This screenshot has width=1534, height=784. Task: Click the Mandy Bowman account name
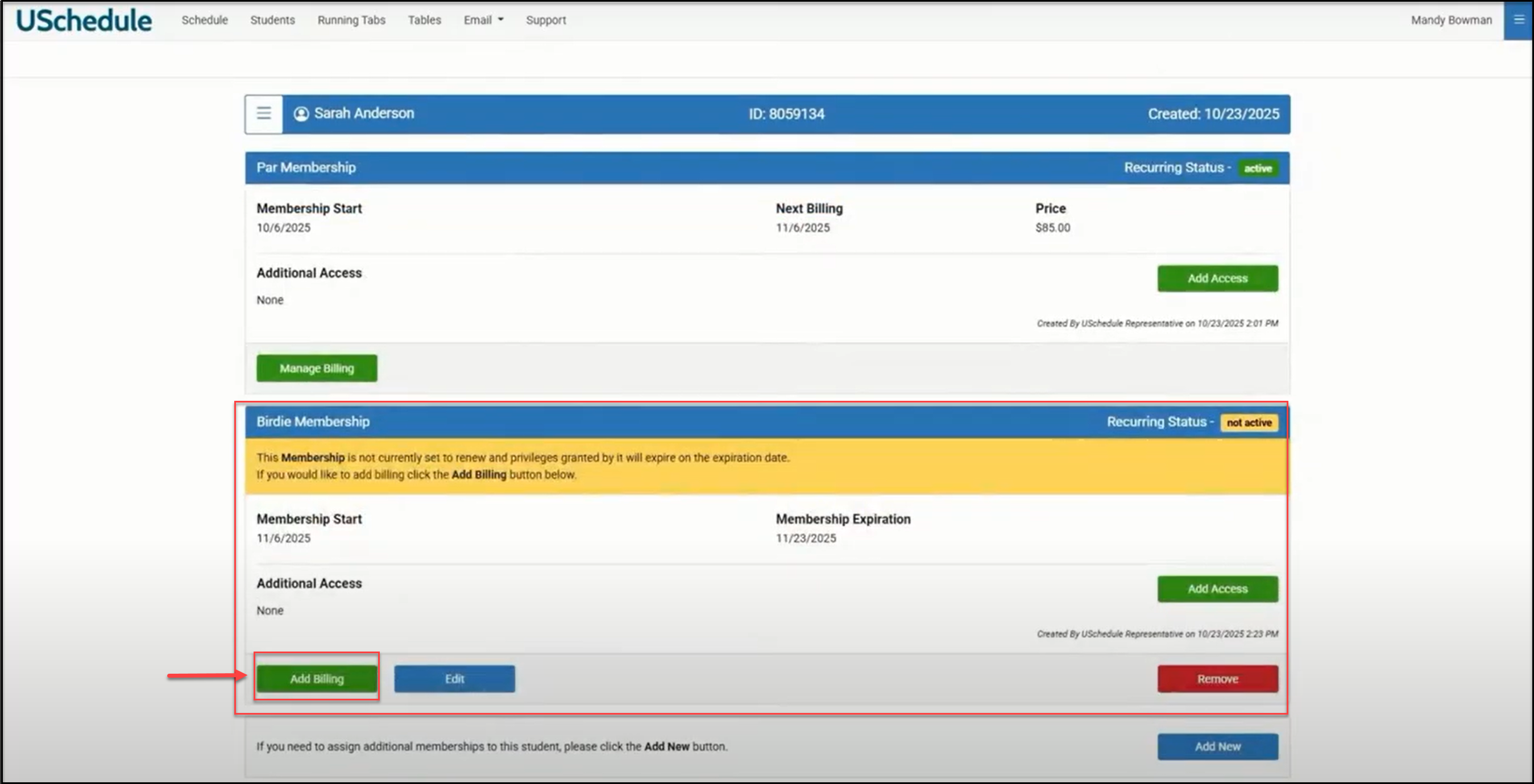coord(1450,20)
